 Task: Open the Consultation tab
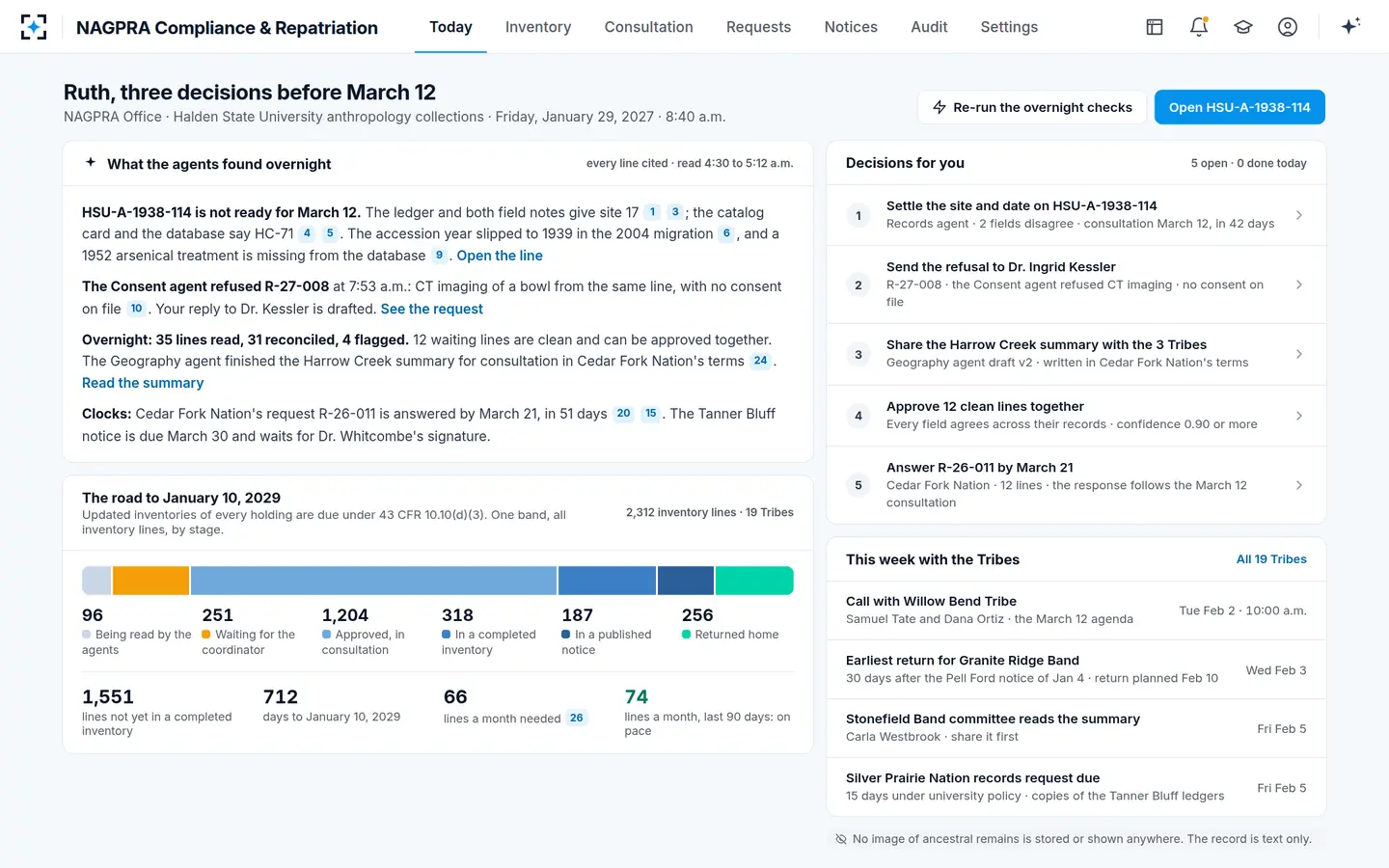point(649,27)
